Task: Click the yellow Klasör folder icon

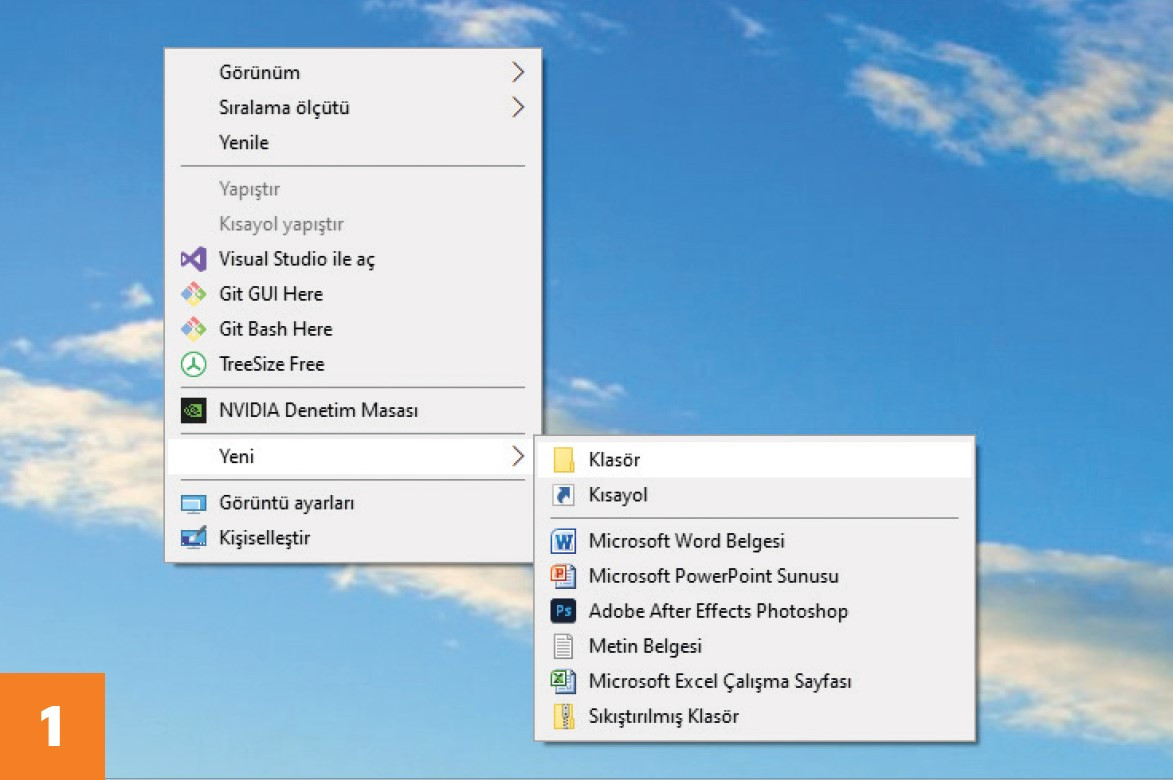Action: pyautogui.click(x=563, y=460)
